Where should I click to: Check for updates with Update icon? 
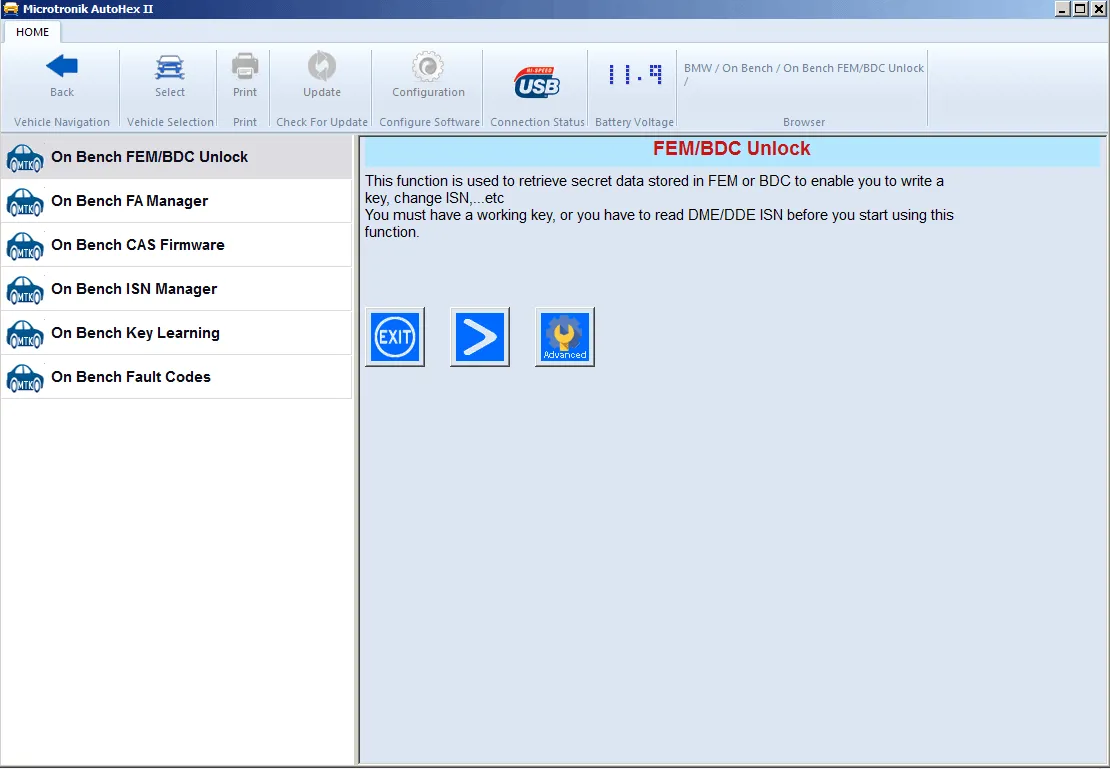point(322,67)
